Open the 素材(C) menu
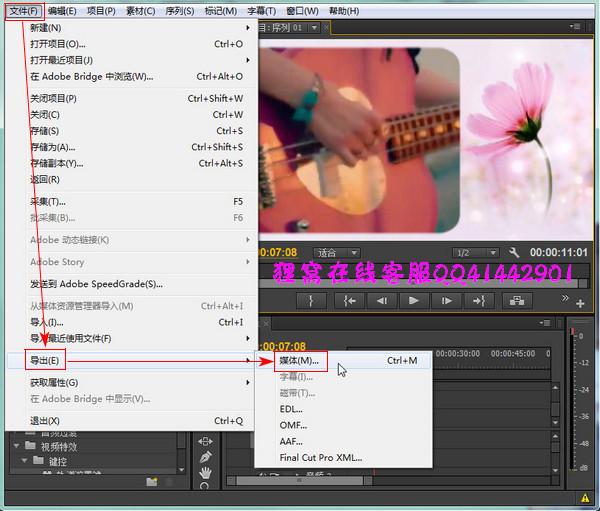 (140, 11)
